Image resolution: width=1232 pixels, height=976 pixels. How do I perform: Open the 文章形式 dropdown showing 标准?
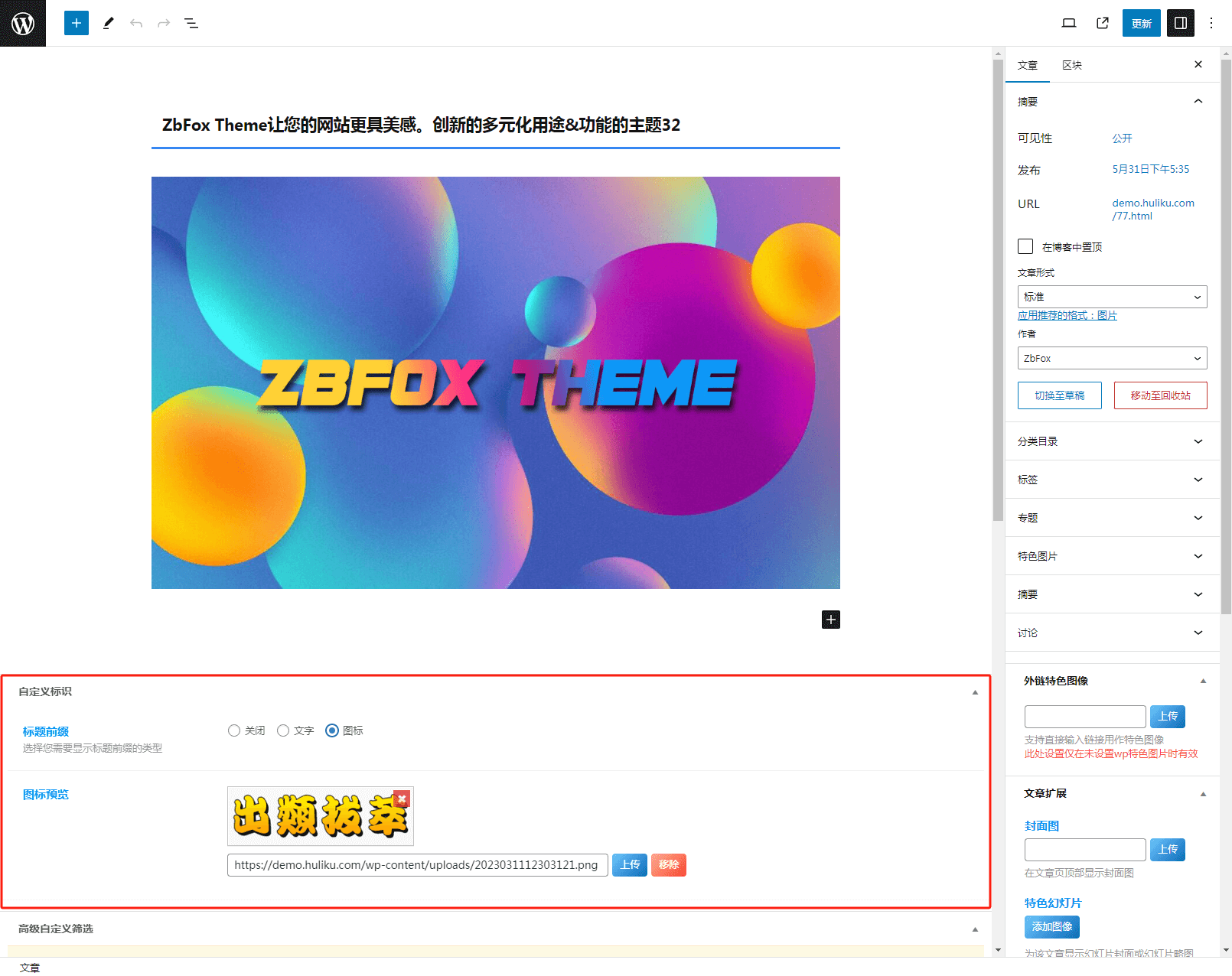pyautogui.click(x=1112, y=296)
